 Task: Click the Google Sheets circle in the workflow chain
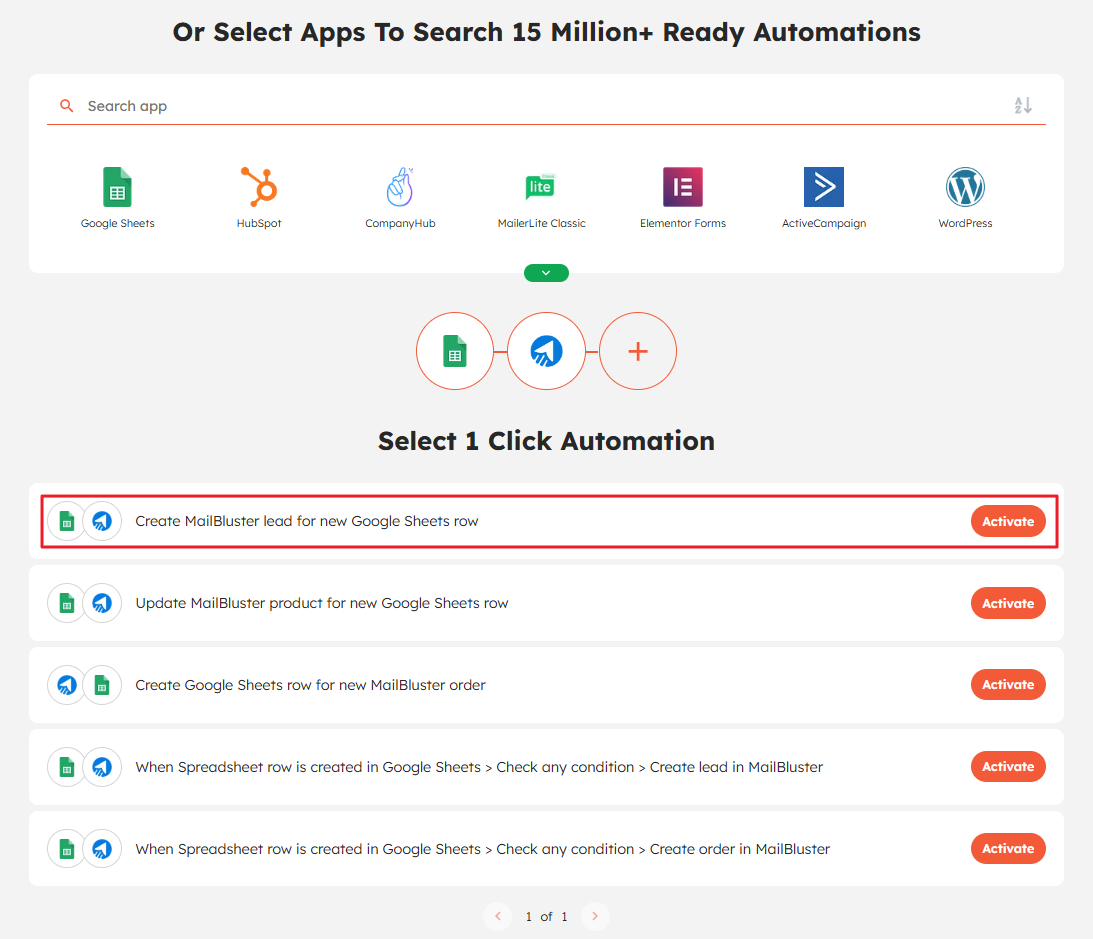455,351
